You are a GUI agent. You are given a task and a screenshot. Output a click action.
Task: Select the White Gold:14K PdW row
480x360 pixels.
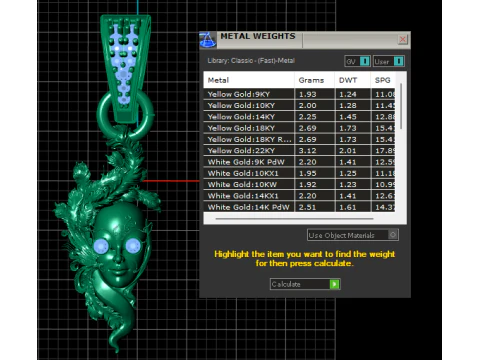pos(299,207)
